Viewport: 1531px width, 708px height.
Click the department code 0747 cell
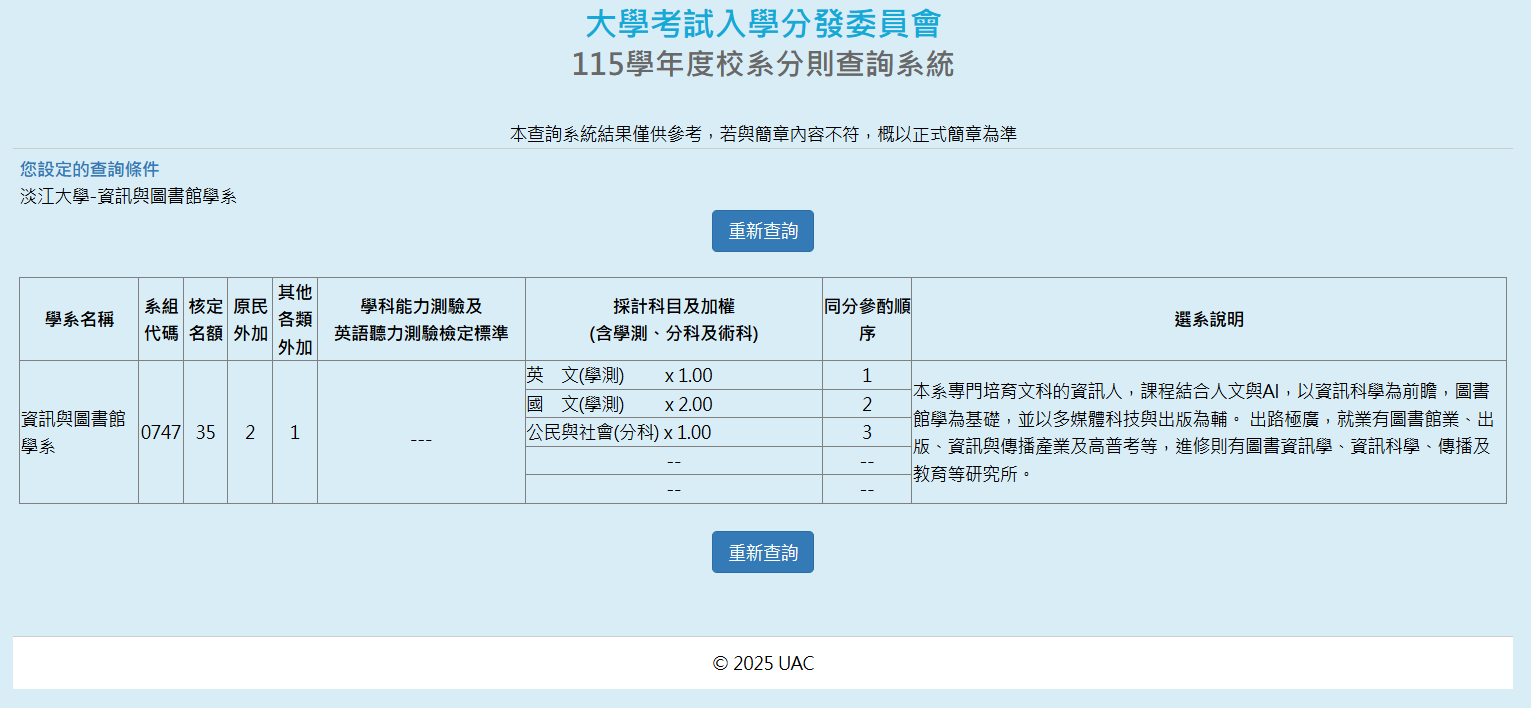161,433
